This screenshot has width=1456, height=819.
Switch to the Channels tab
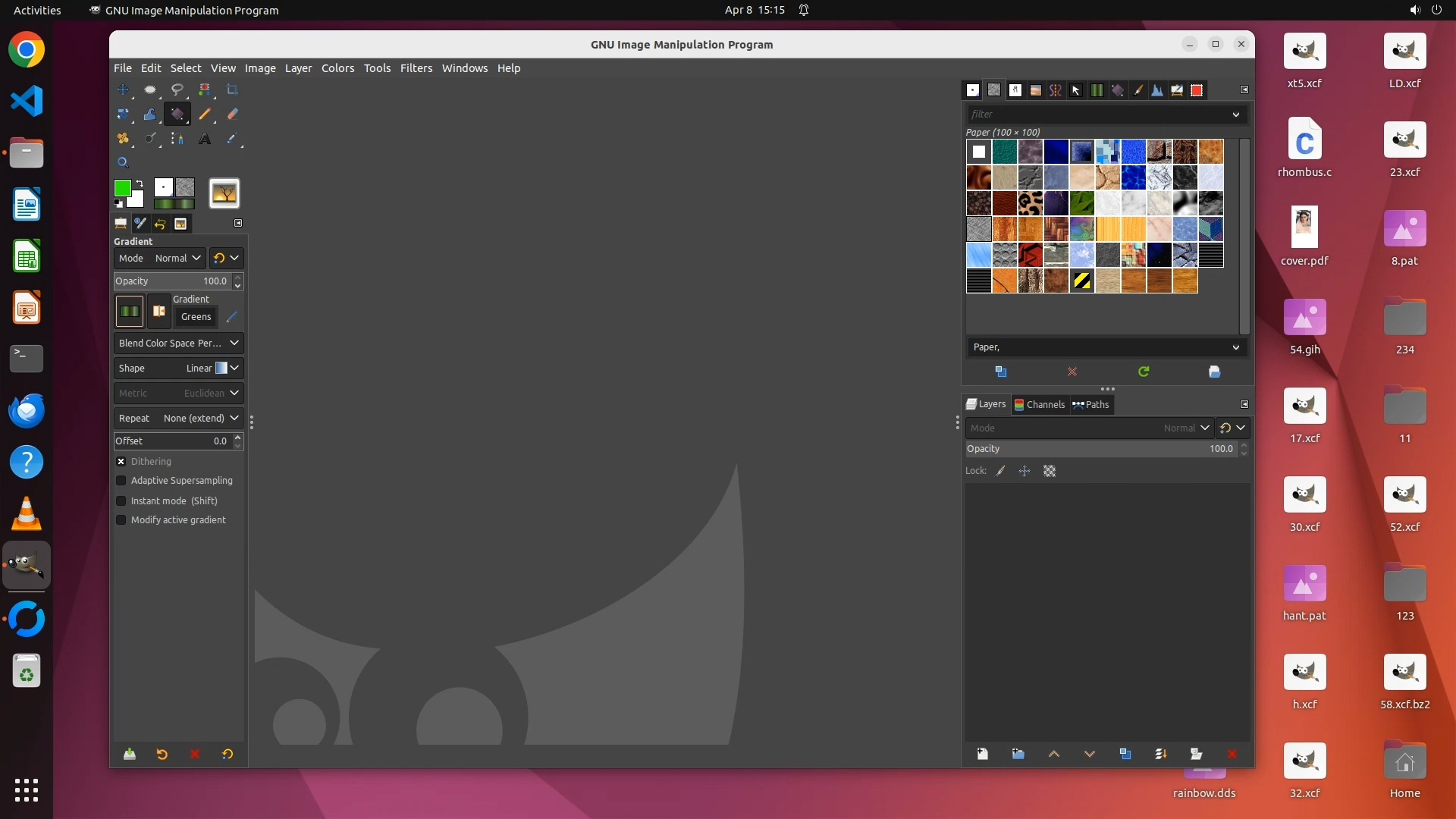click(x=1039, y=404)
